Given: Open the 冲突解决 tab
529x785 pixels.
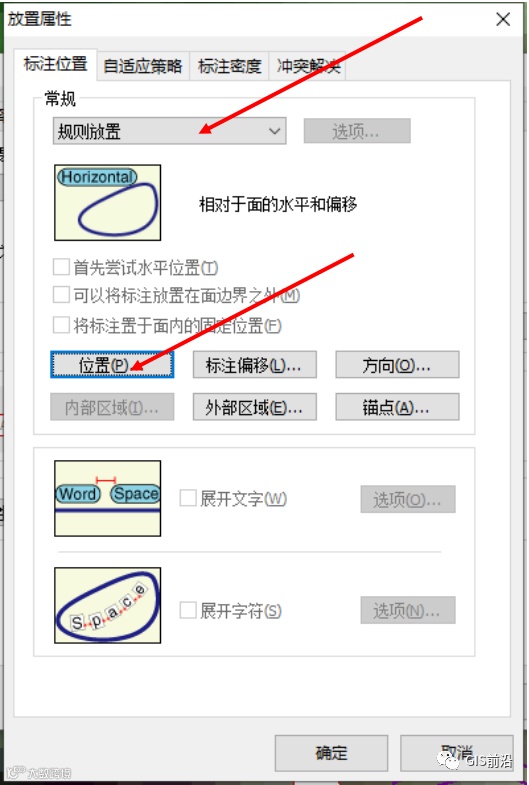Looking at the screenshot, I should tap(308, 66).
